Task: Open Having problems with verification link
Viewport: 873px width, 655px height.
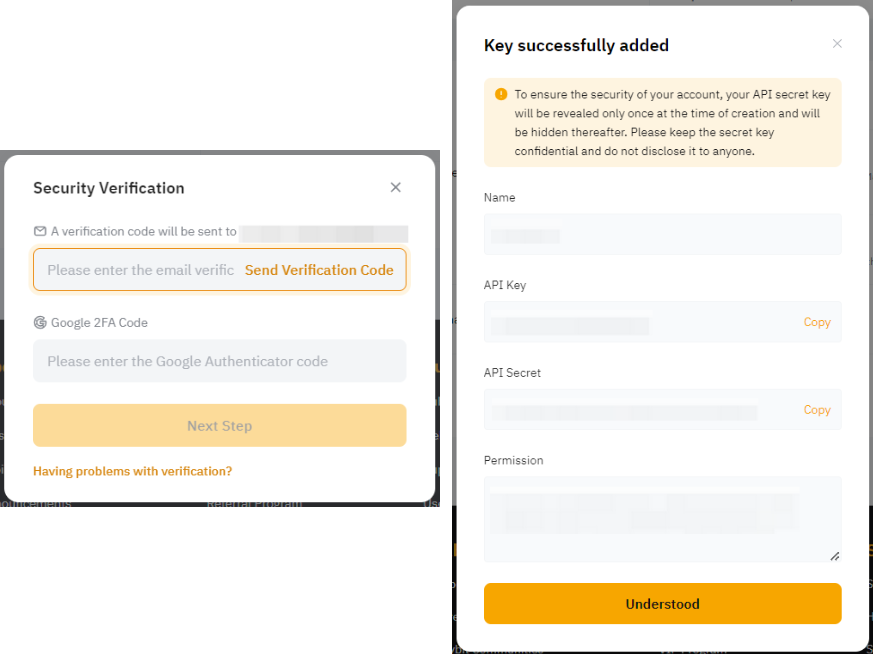Action: (x=132, y=471)
